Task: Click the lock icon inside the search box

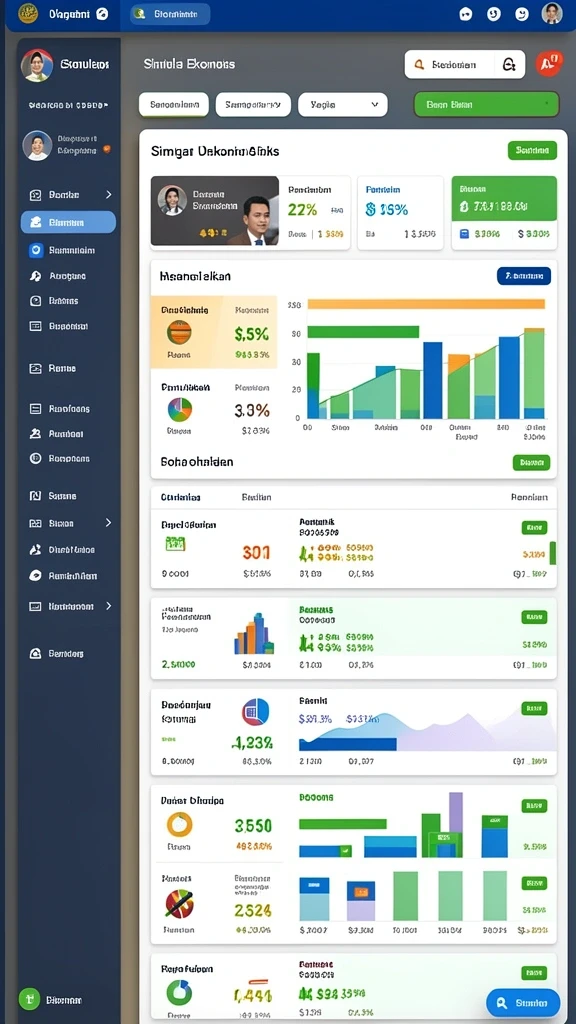Action: 509,65
